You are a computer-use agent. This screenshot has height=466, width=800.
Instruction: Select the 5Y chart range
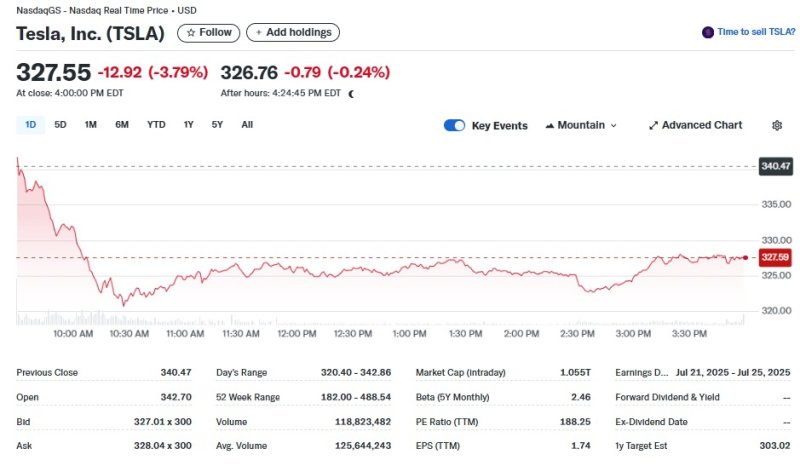[217, 125]
